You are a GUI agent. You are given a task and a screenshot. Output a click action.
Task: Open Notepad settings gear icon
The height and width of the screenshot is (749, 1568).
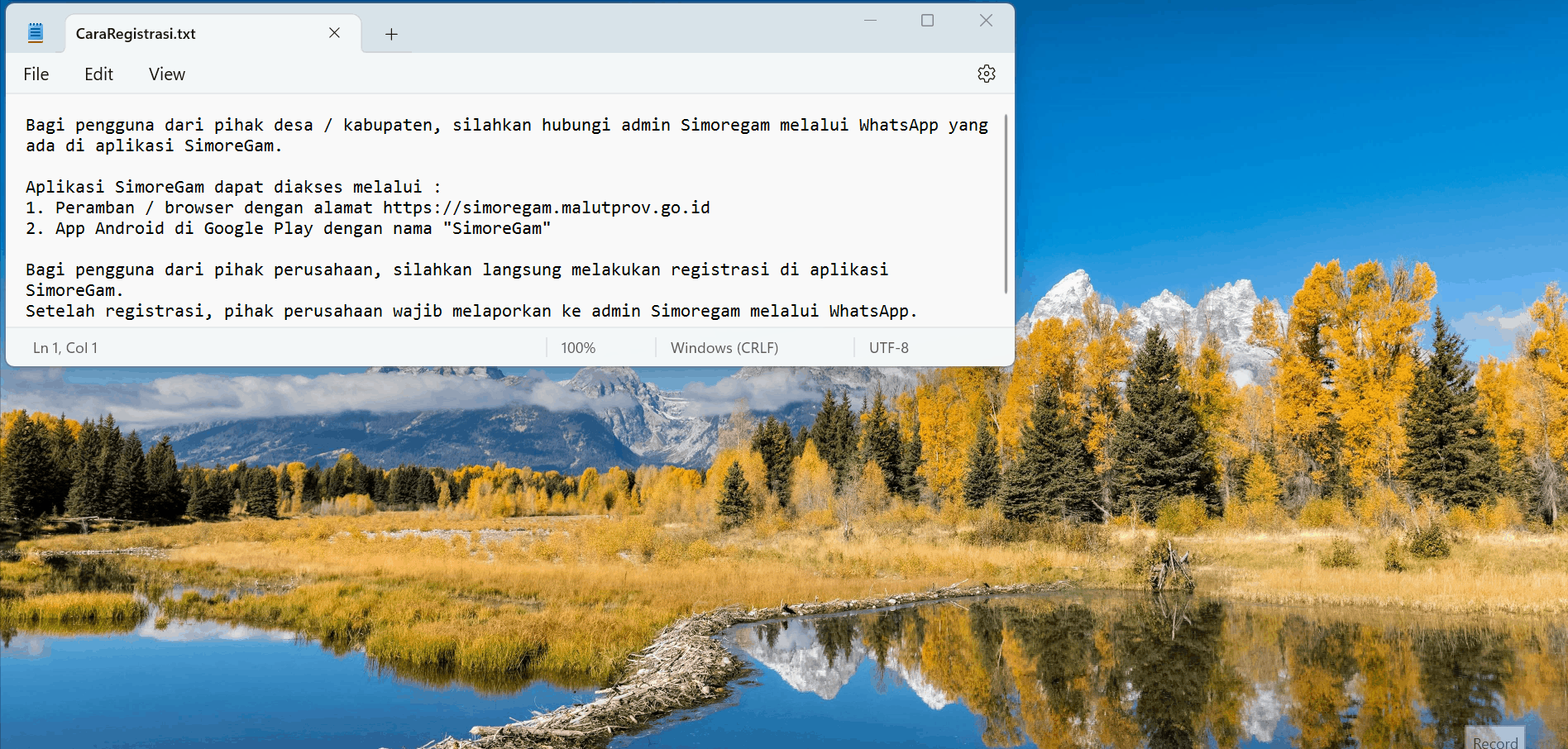tap(986, 74)
